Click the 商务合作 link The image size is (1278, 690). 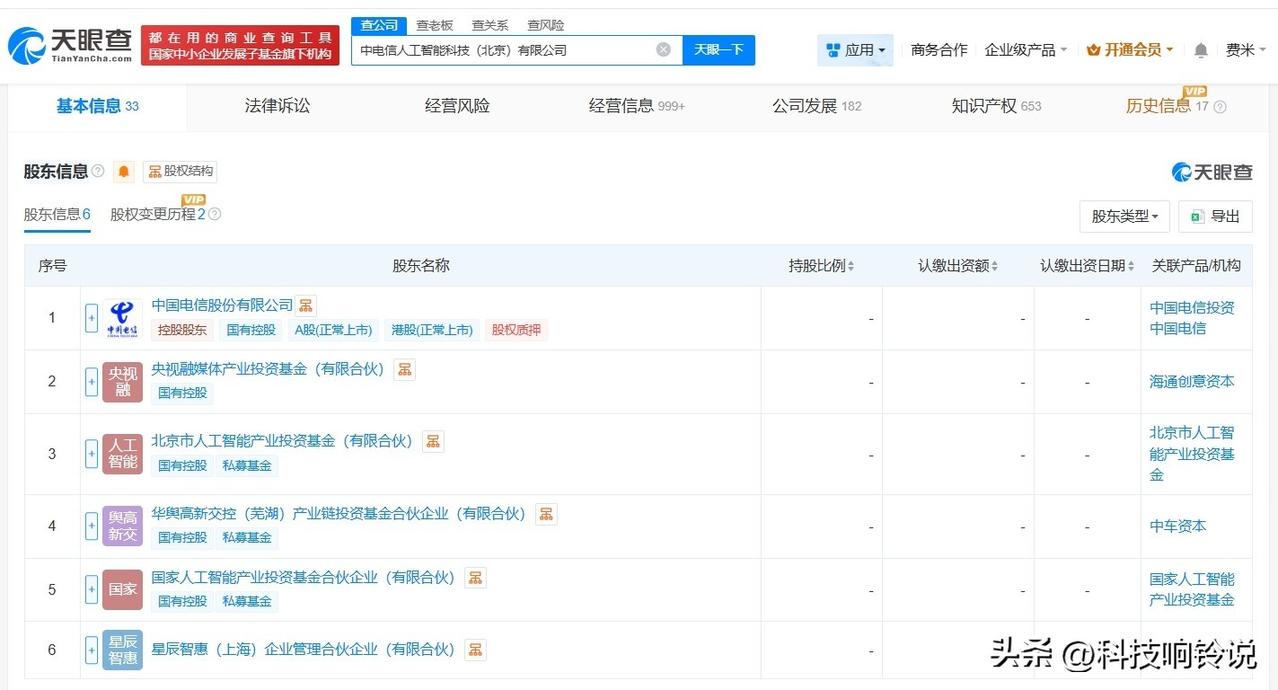(x=939, y=50)
